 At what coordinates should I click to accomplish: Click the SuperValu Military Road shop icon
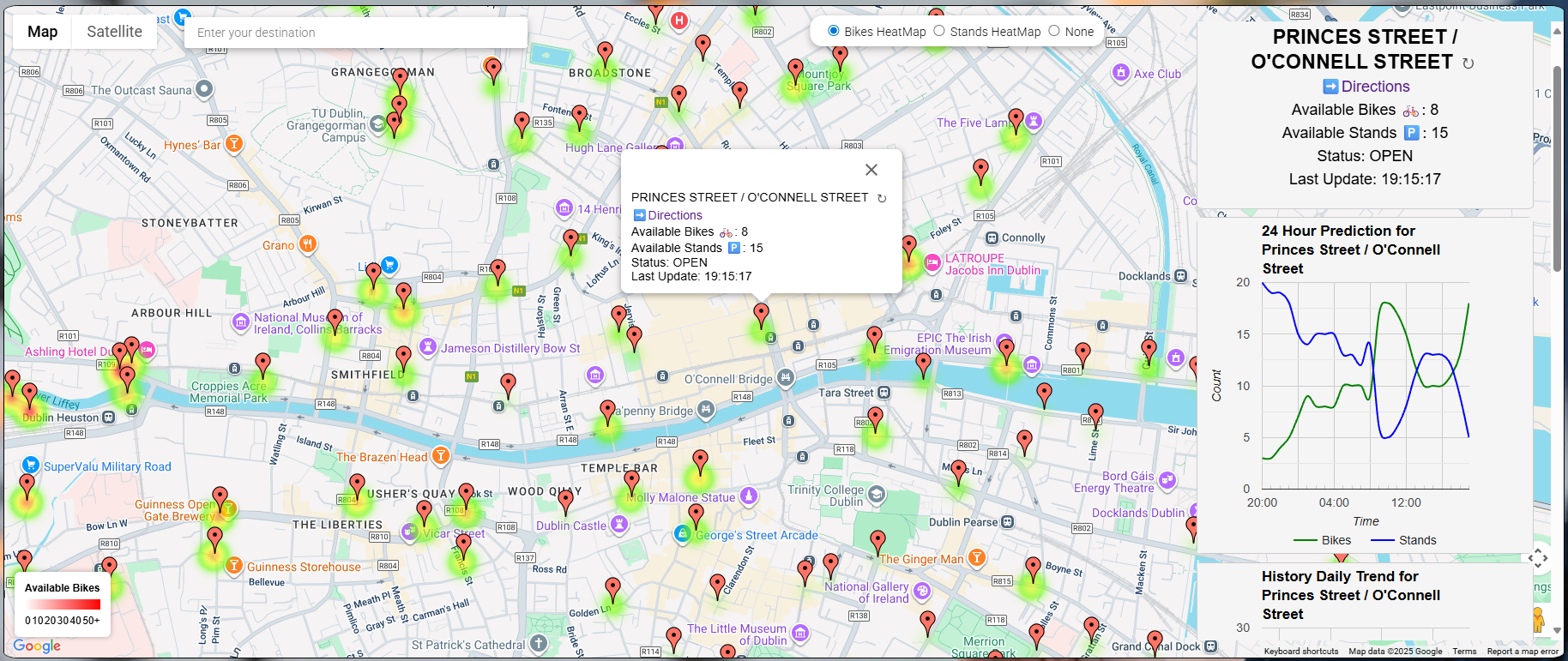[x=31, y=466]
